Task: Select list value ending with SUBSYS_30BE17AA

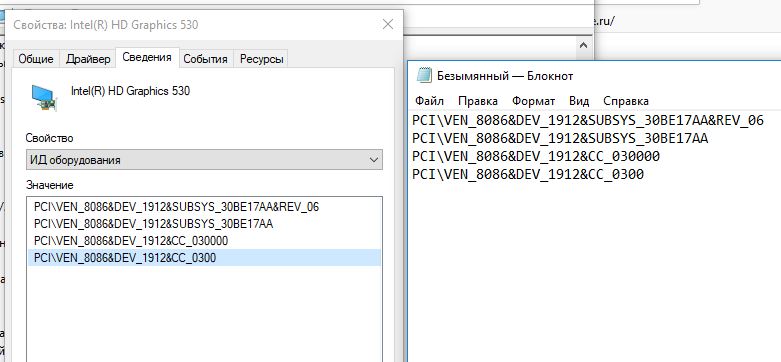Action: [x=204, y=224]
